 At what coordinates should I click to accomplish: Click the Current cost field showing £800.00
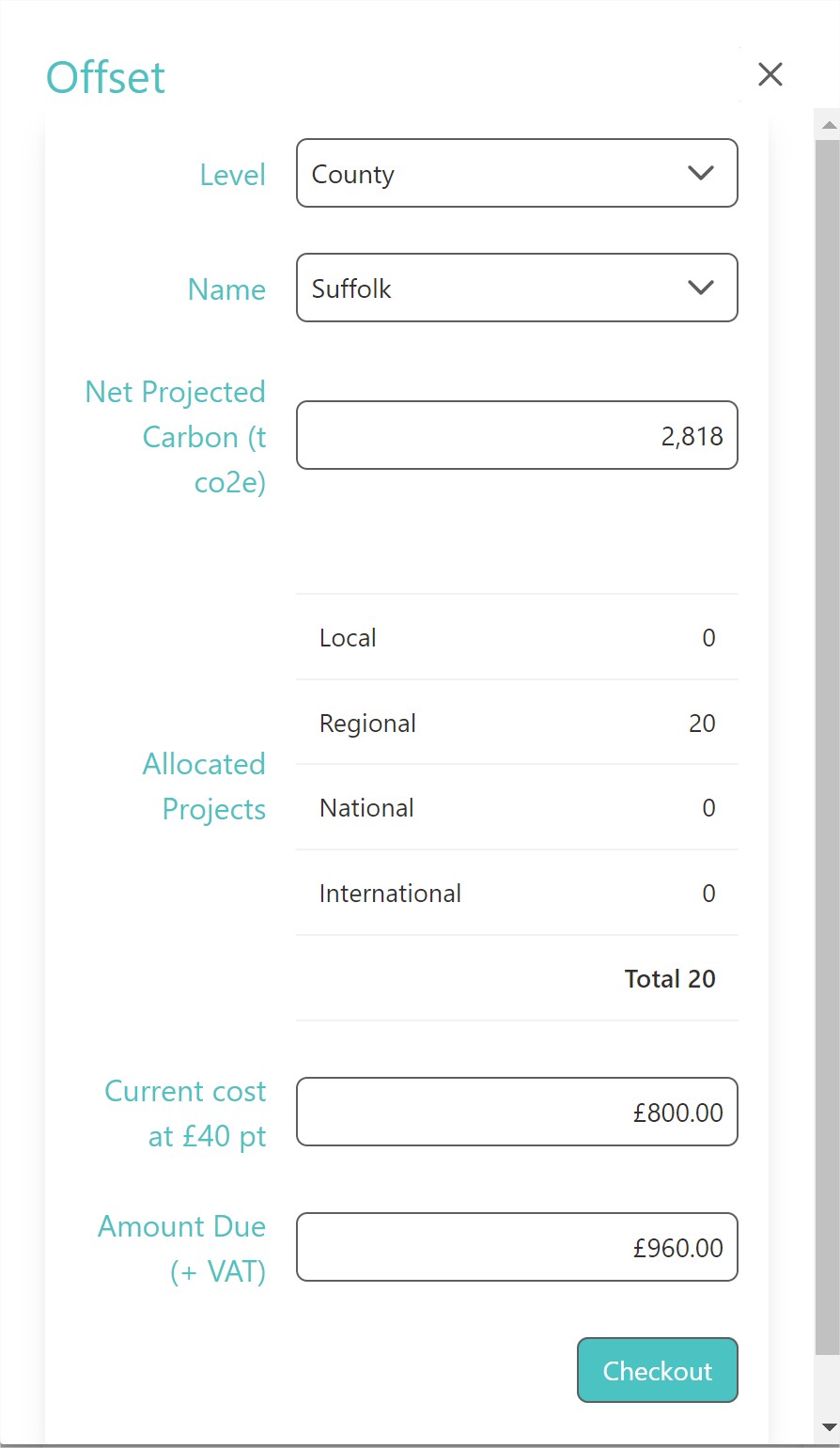pyautogui.click(x=517, y=1112)
